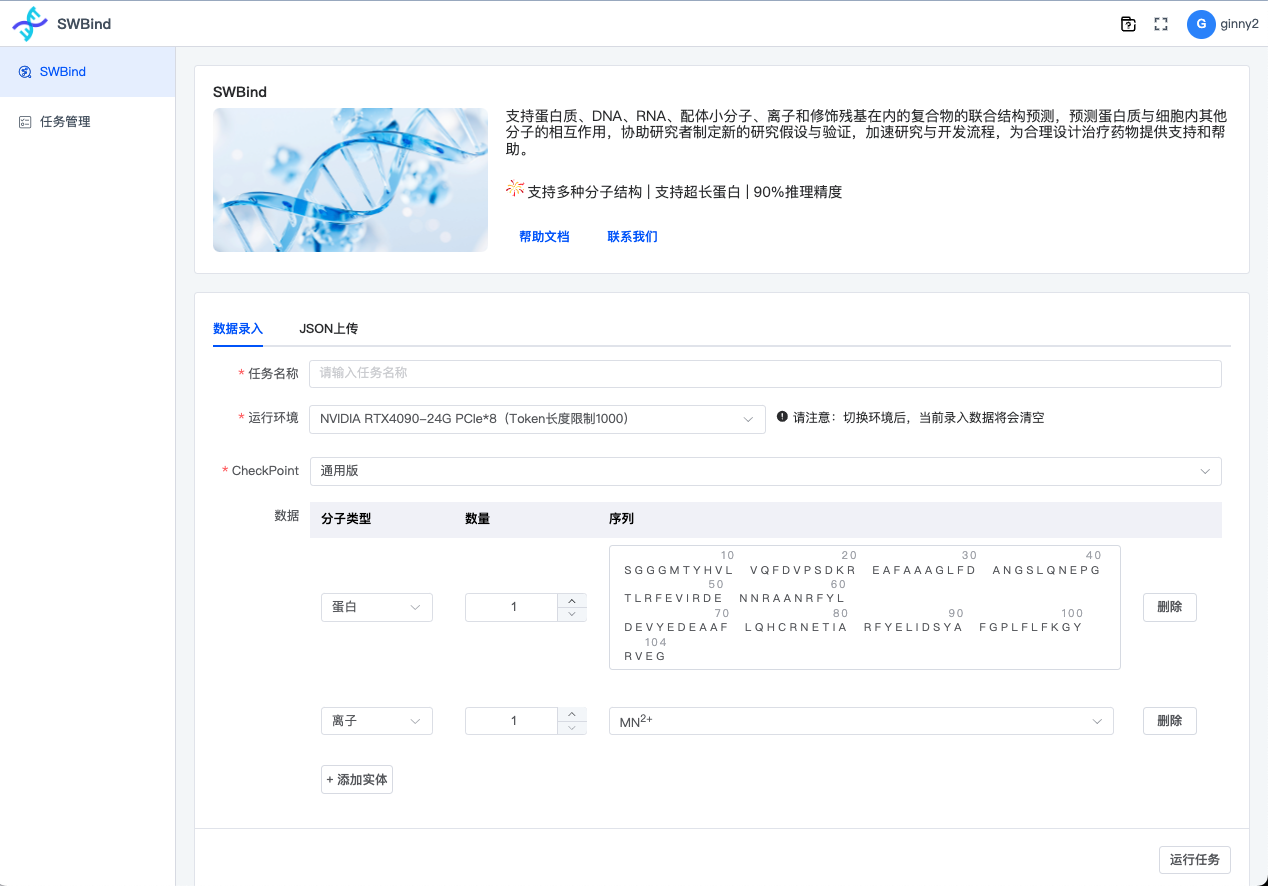Expand the 离子 molecule type dropdown

pyautogui.click(x=376, y=720)
